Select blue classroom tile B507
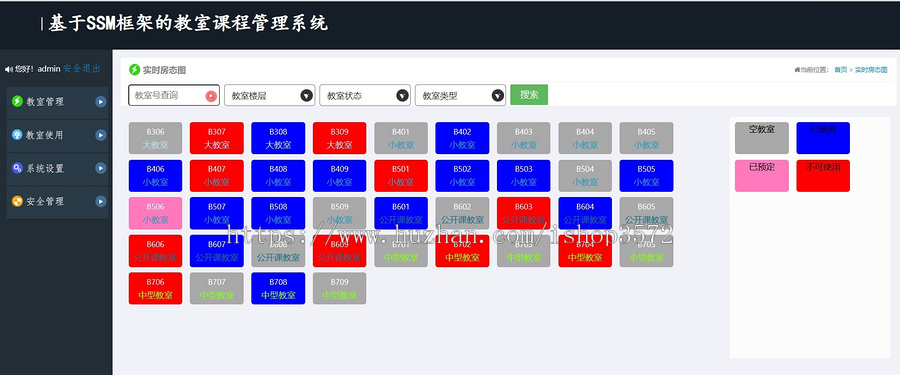Viewport: 900px width, 375px height. (217, 213)
